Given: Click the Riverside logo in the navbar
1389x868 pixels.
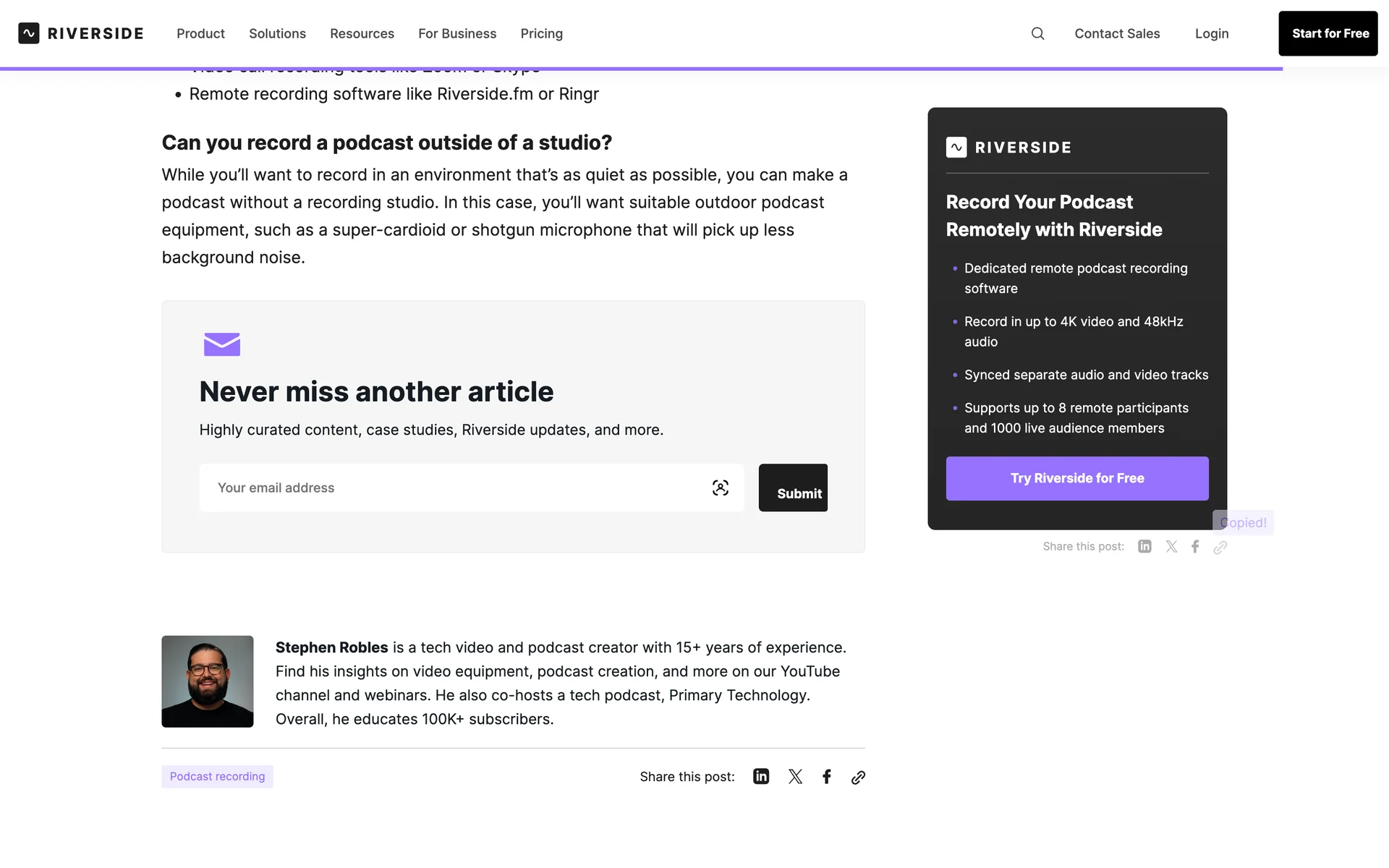Looking at the screenshot, I should click(81, 33).
